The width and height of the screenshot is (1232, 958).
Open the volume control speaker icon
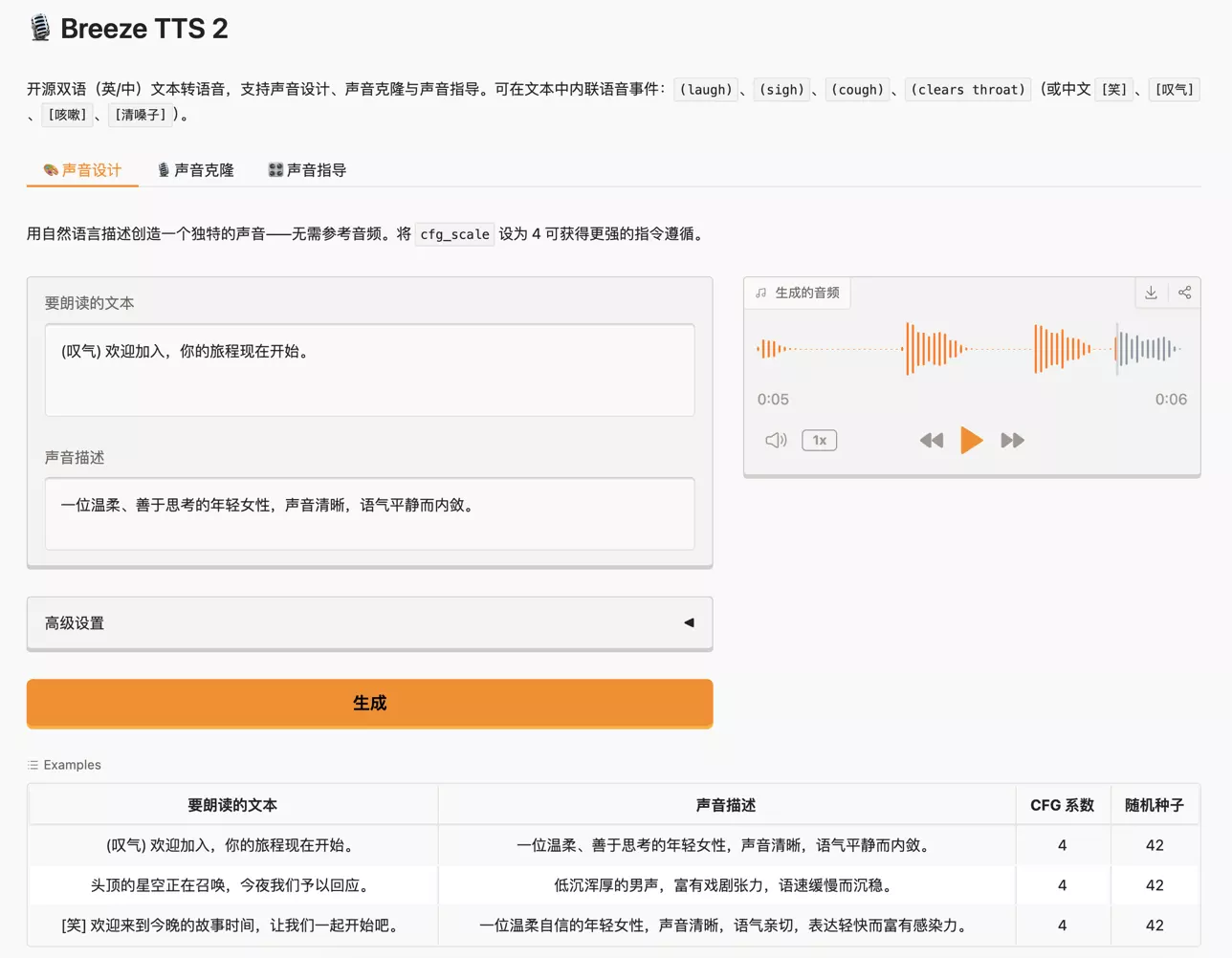[x=776, y=440]
